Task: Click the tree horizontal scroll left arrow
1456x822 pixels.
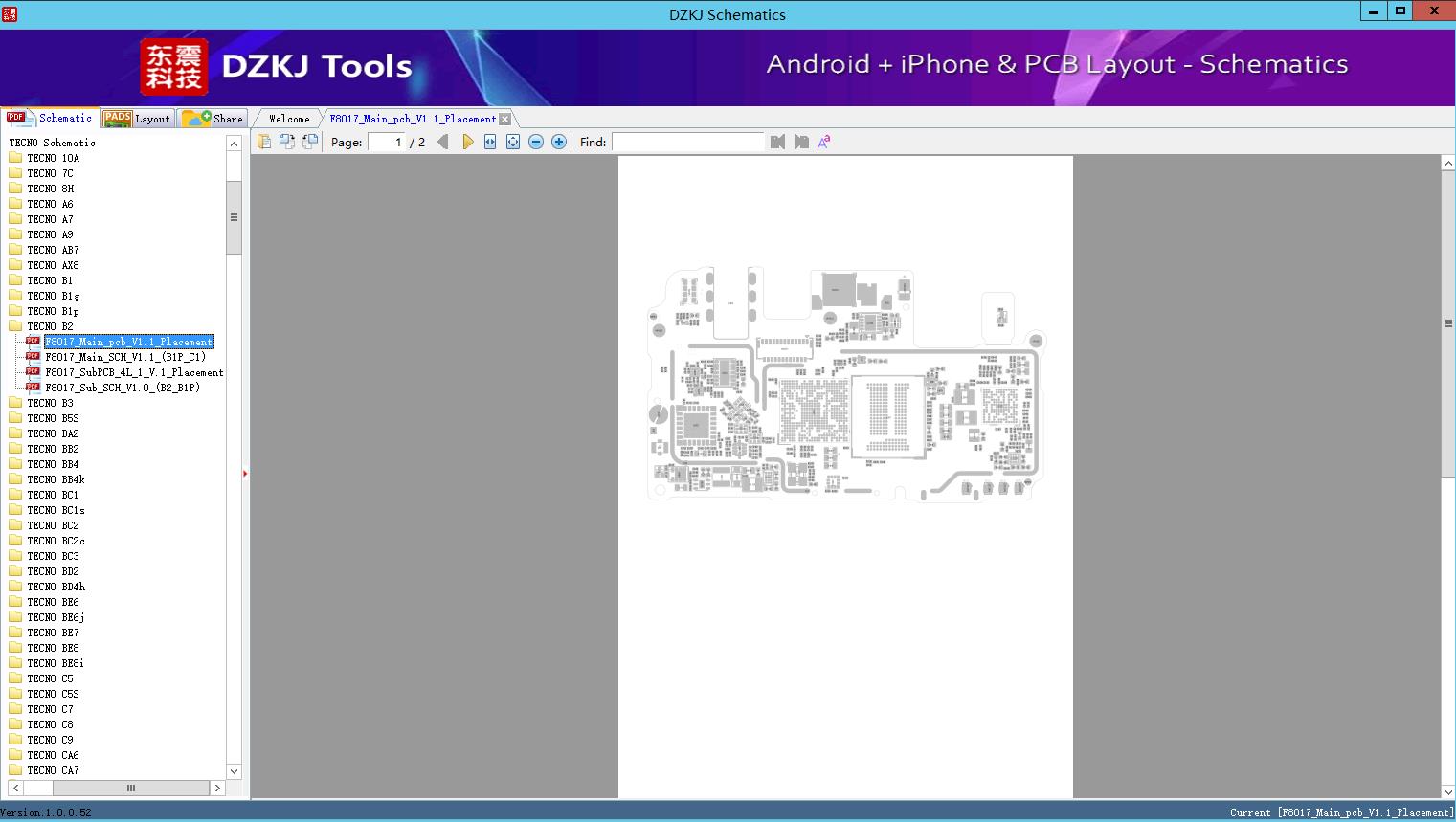Action: pyautogui.click(x=15, y=789)
